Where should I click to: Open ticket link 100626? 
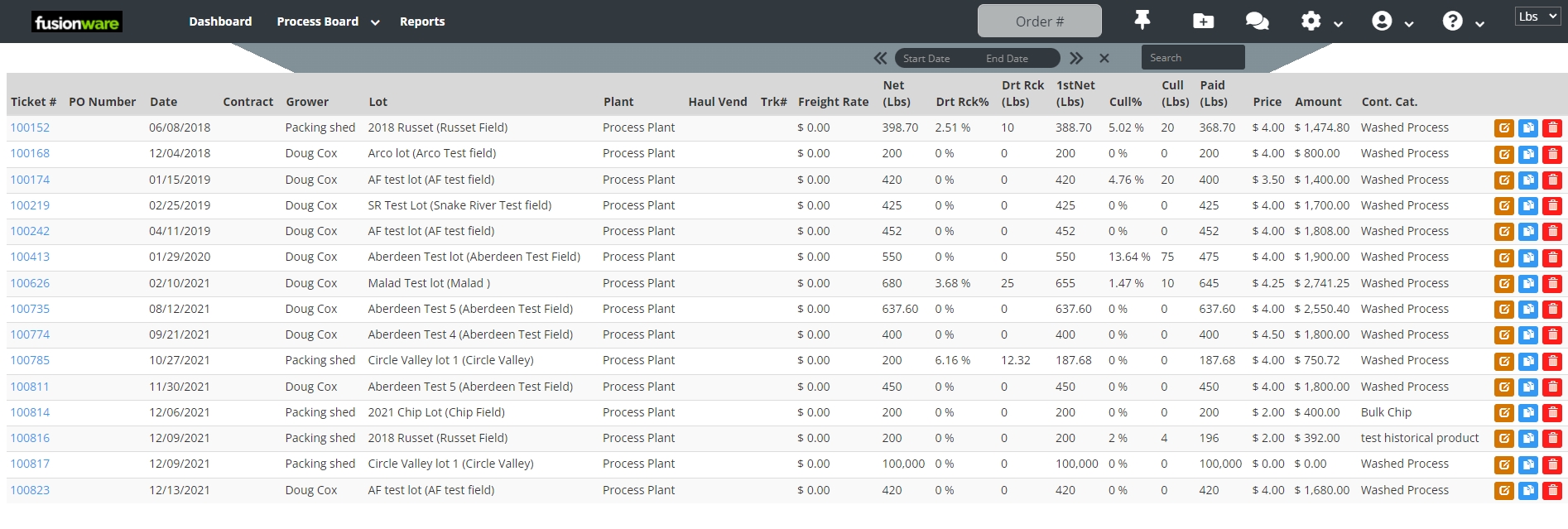tap(30, 283)
